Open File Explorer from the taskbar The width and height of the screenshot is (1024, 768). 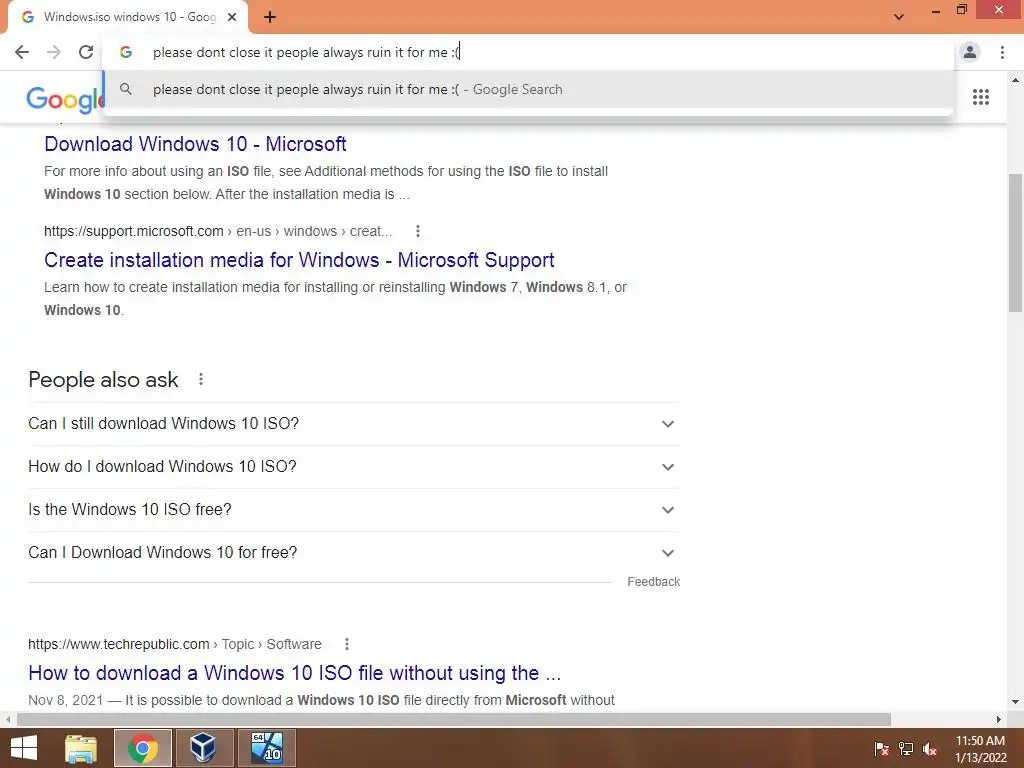81,748
